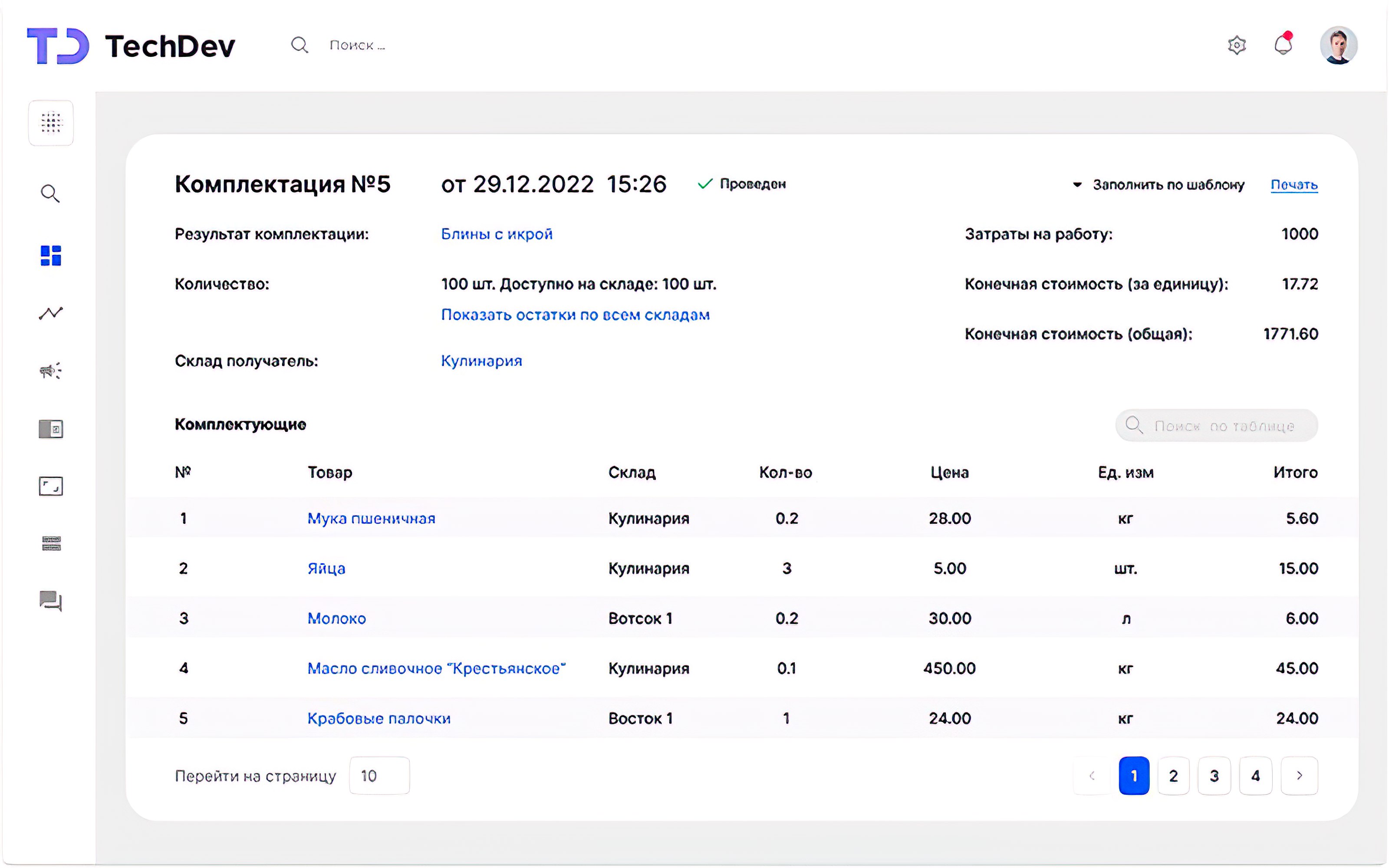Open the chat messages sidebar icon
This screenshot has height=868, width=1389.
point(50,601)
